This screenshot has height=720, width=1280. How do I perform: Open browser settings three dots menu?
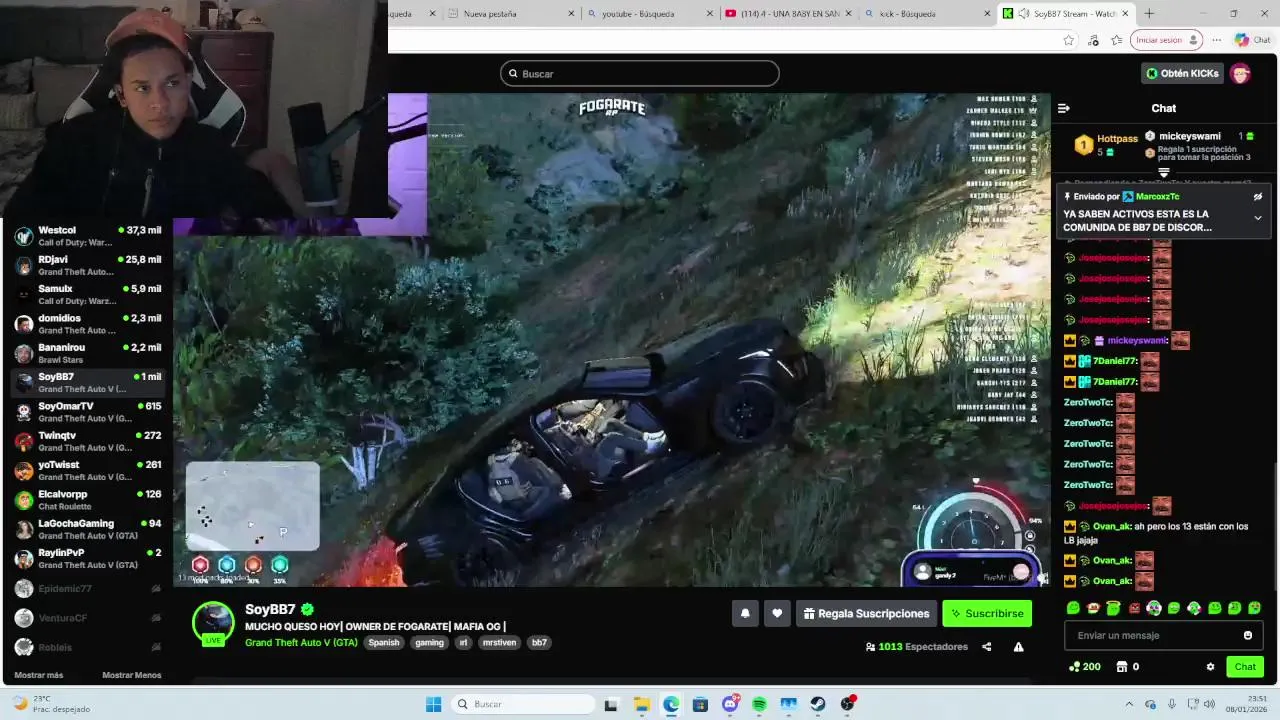point(1216,40)
